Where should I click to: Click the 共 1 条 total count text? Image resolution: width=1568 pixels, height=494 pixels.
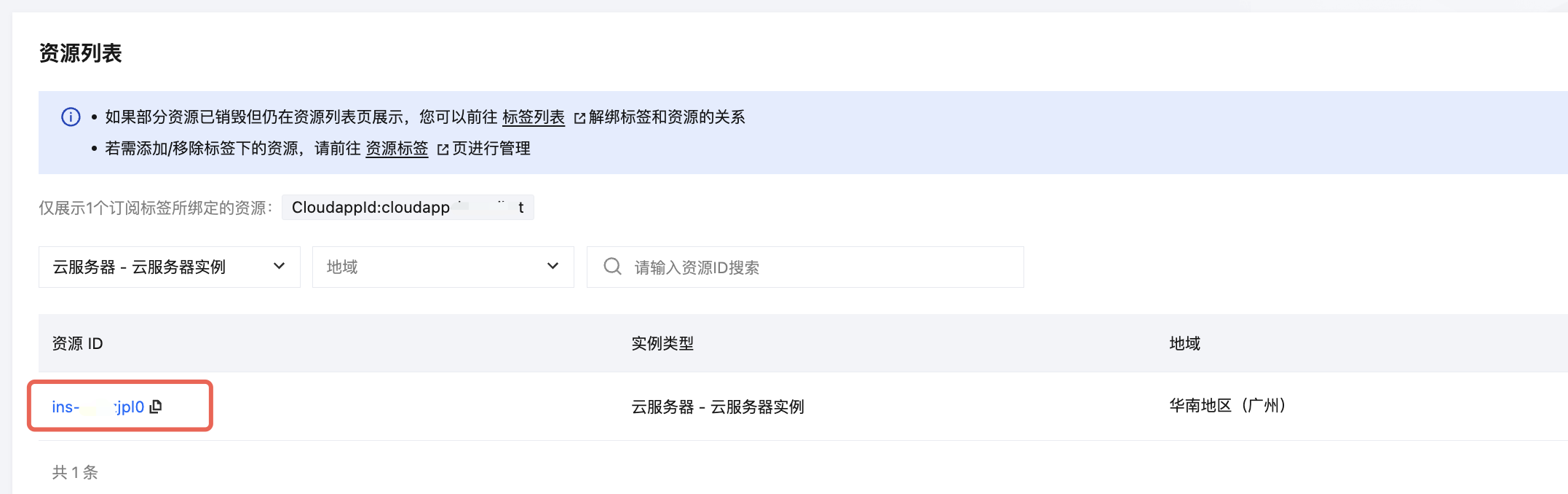pyautogui.click(x=75, y=472)
